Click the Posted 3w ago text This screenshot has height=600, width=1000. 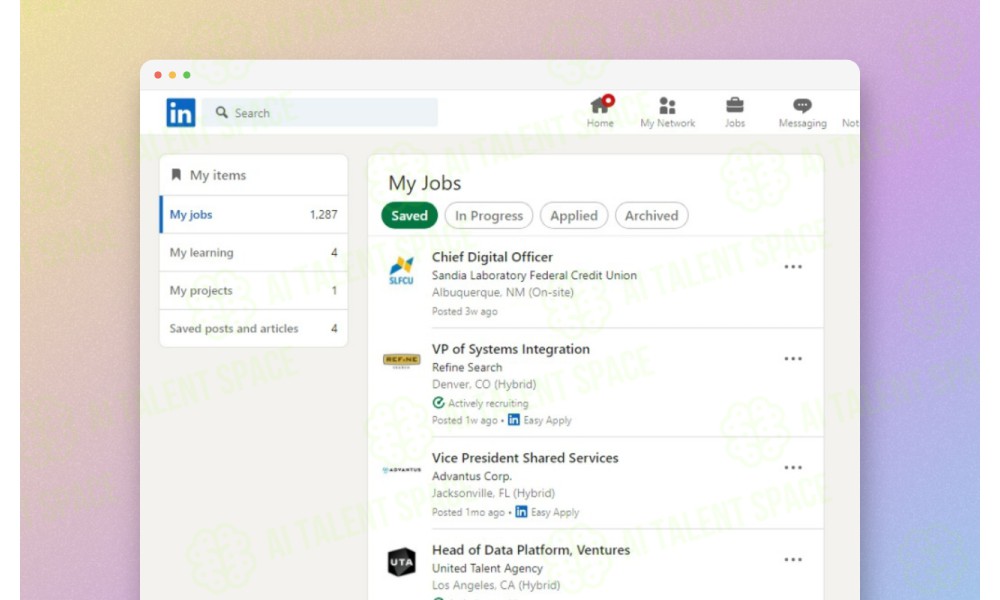click(464, 311)
